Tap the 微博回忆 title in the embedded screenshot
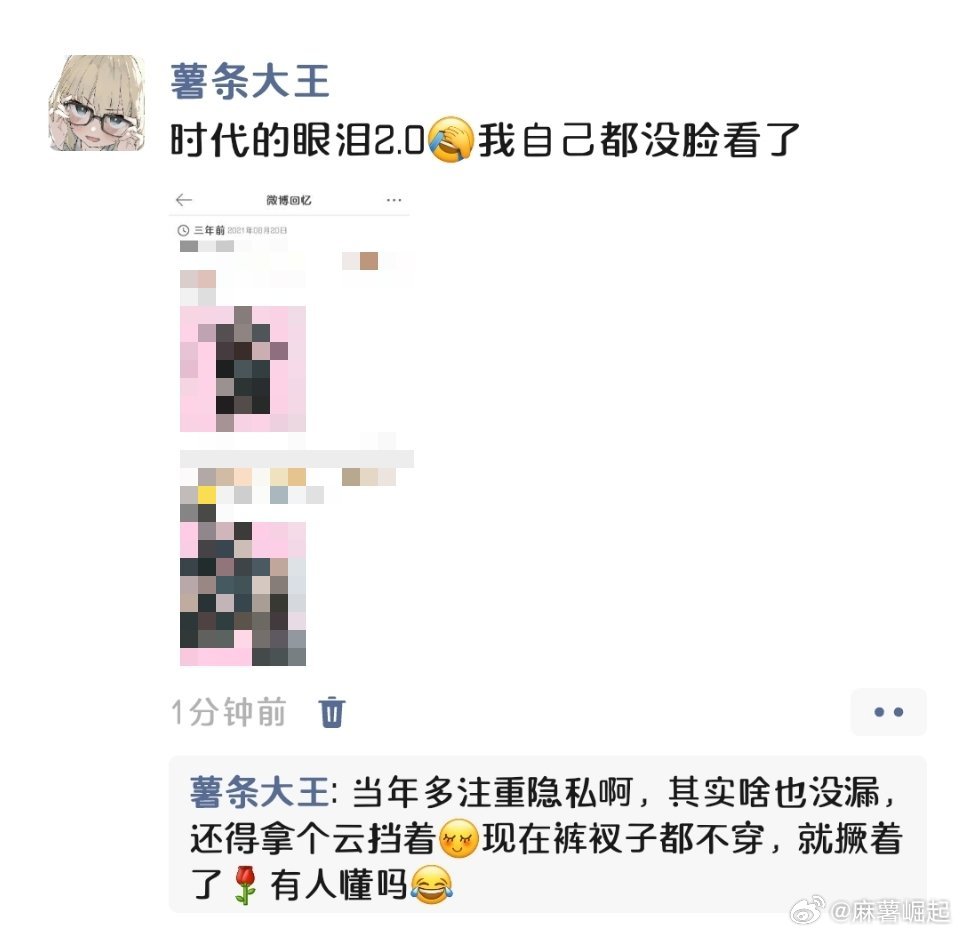The image size is (960, 934). (288, 200)
